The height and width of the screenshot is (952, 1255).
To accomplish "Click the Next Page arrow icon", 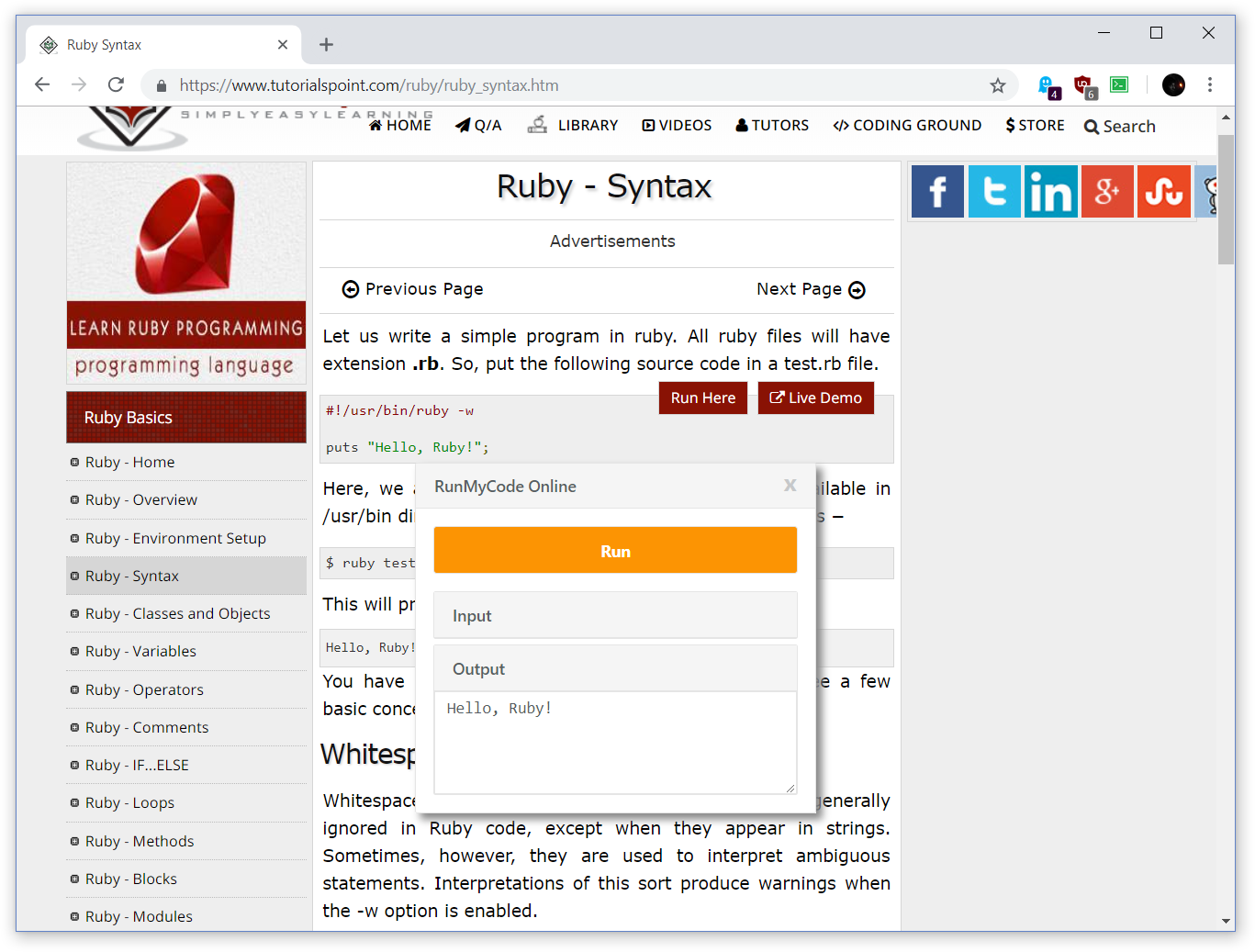I will 857,290.
